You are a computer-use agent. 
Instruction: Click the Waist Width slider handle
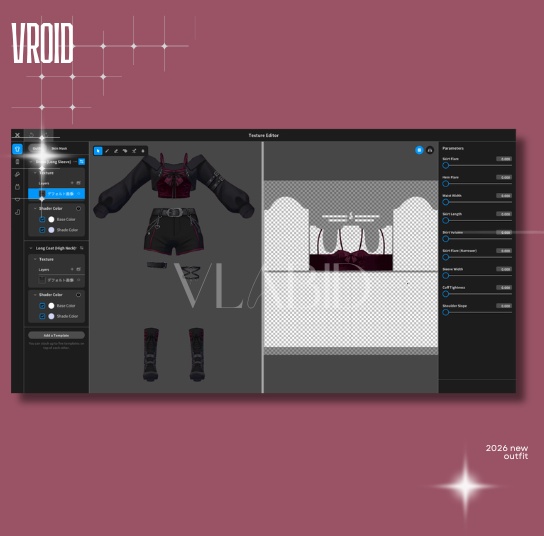pos(446,202)
